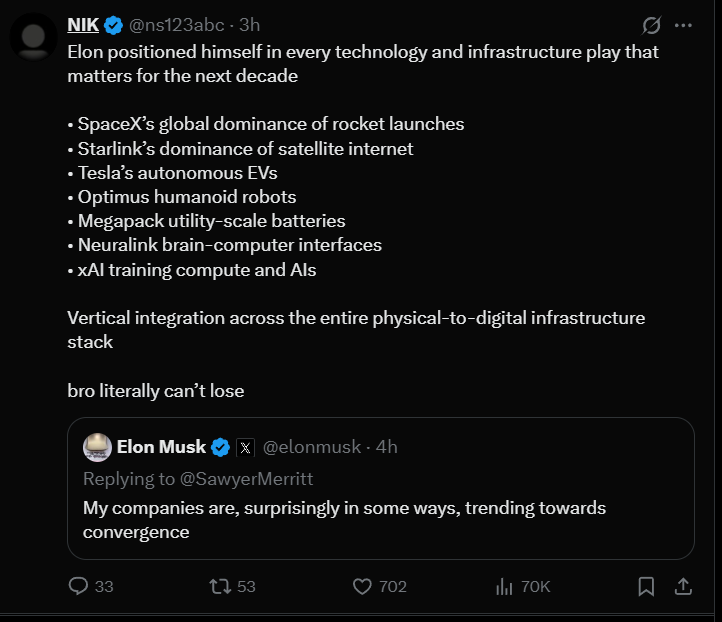Click the Grok explain icon
Image resolution: width=722 pixels, height=622 pixels.
[x=651, y=25]
